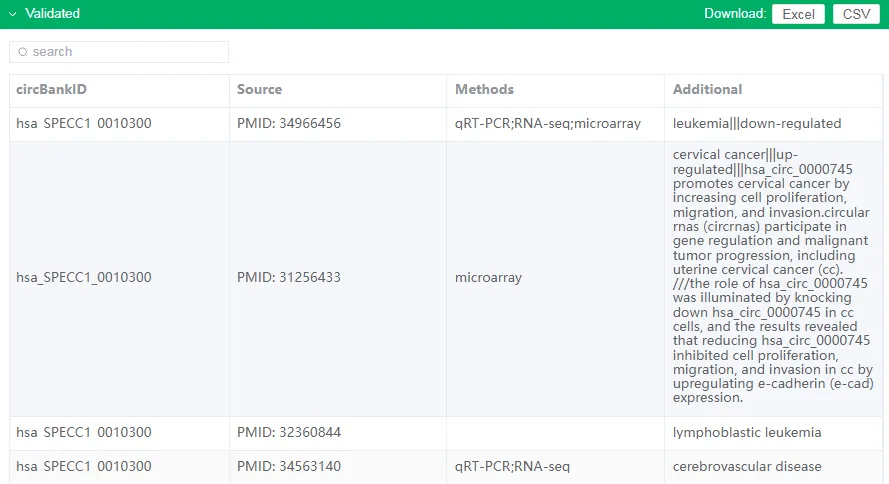The width and height of the screenshot is (889, 484).
Task: Select the circBankID in the cervical cancer row
Action: pos(84,278)
